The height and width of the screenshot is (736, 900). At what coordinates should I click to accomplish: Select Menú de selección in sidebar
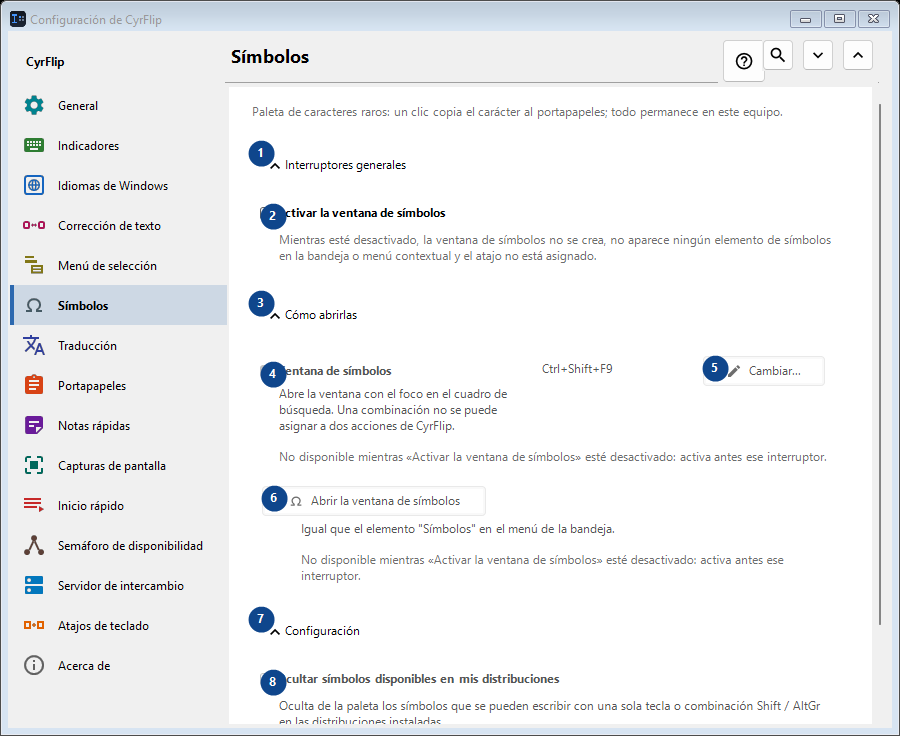tap(119, 265)
